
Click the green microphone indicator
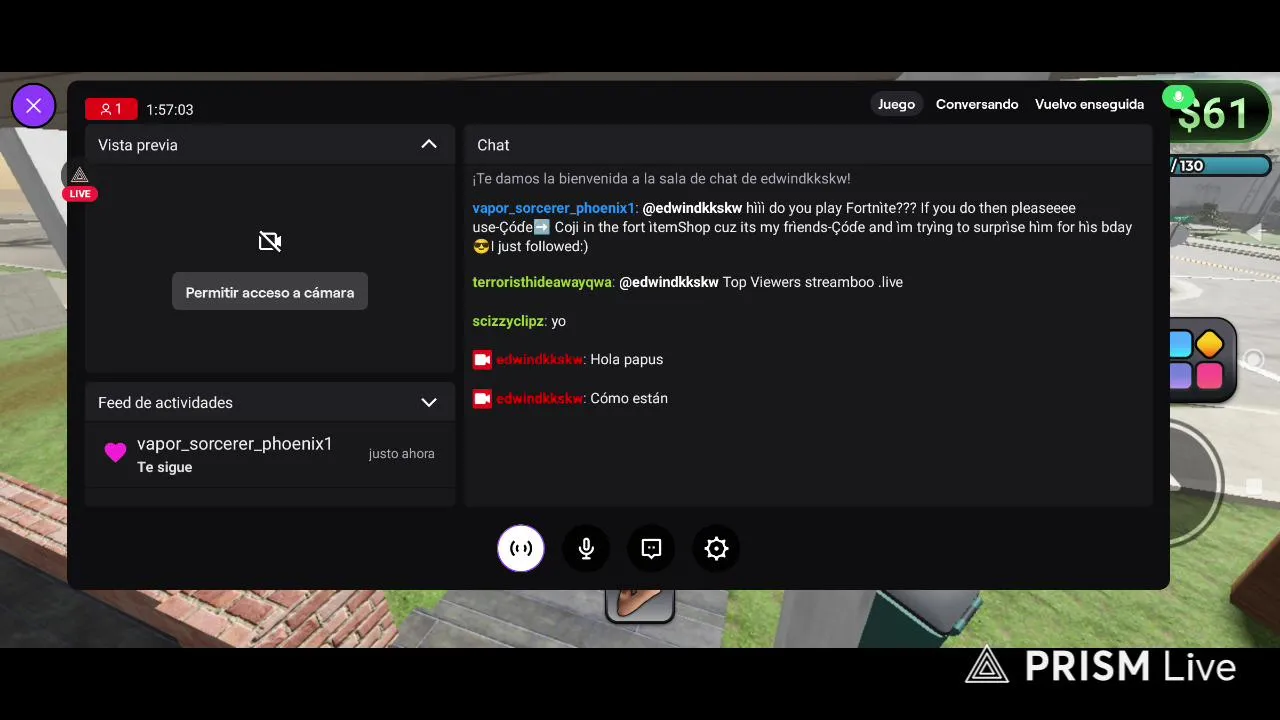click(x=1178, y=97)
